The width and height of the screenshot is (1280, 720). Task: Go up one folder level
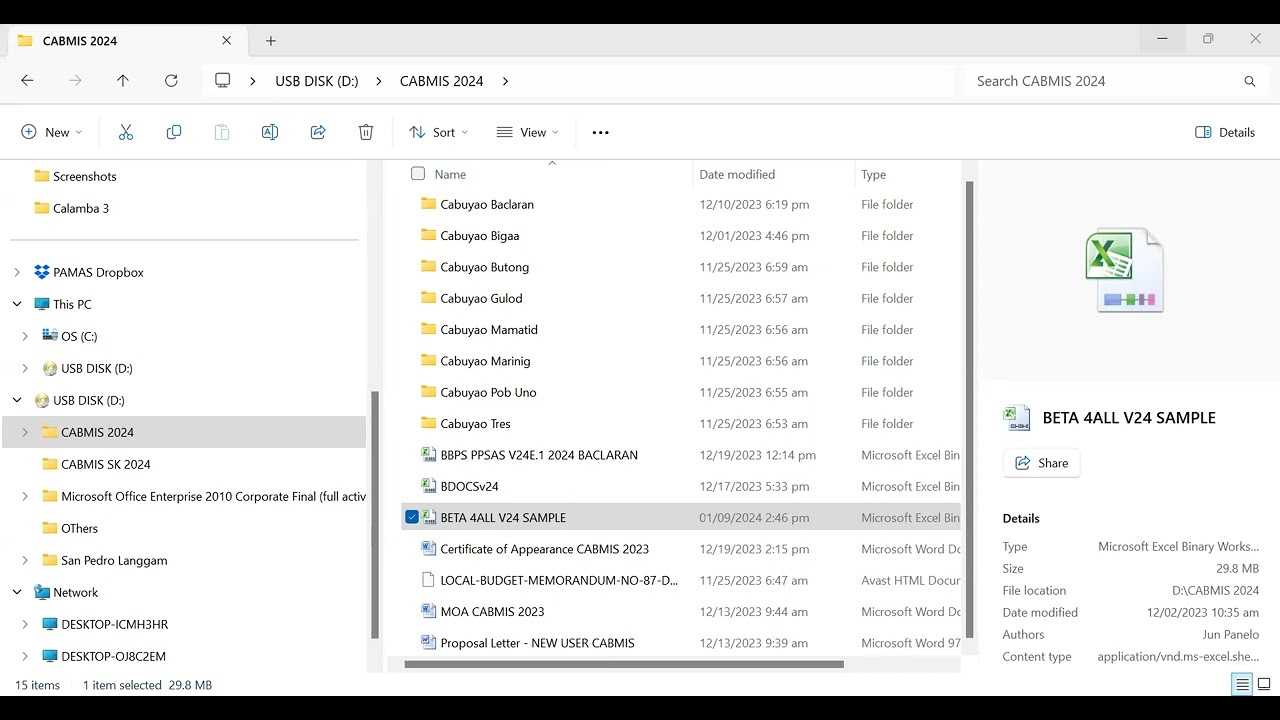[123, 81]
